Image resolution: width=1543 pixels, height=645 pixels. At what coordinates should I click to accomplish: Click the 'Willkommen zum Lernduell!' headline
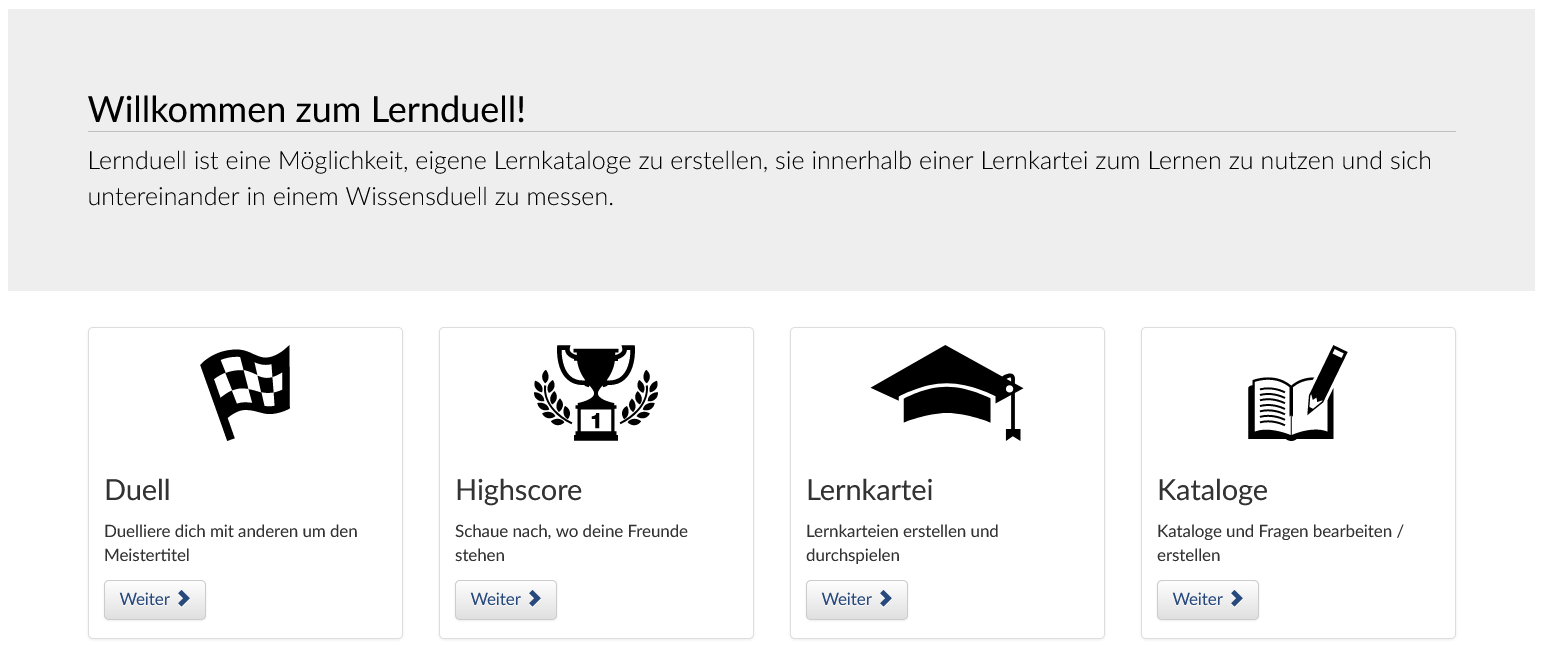307,110
